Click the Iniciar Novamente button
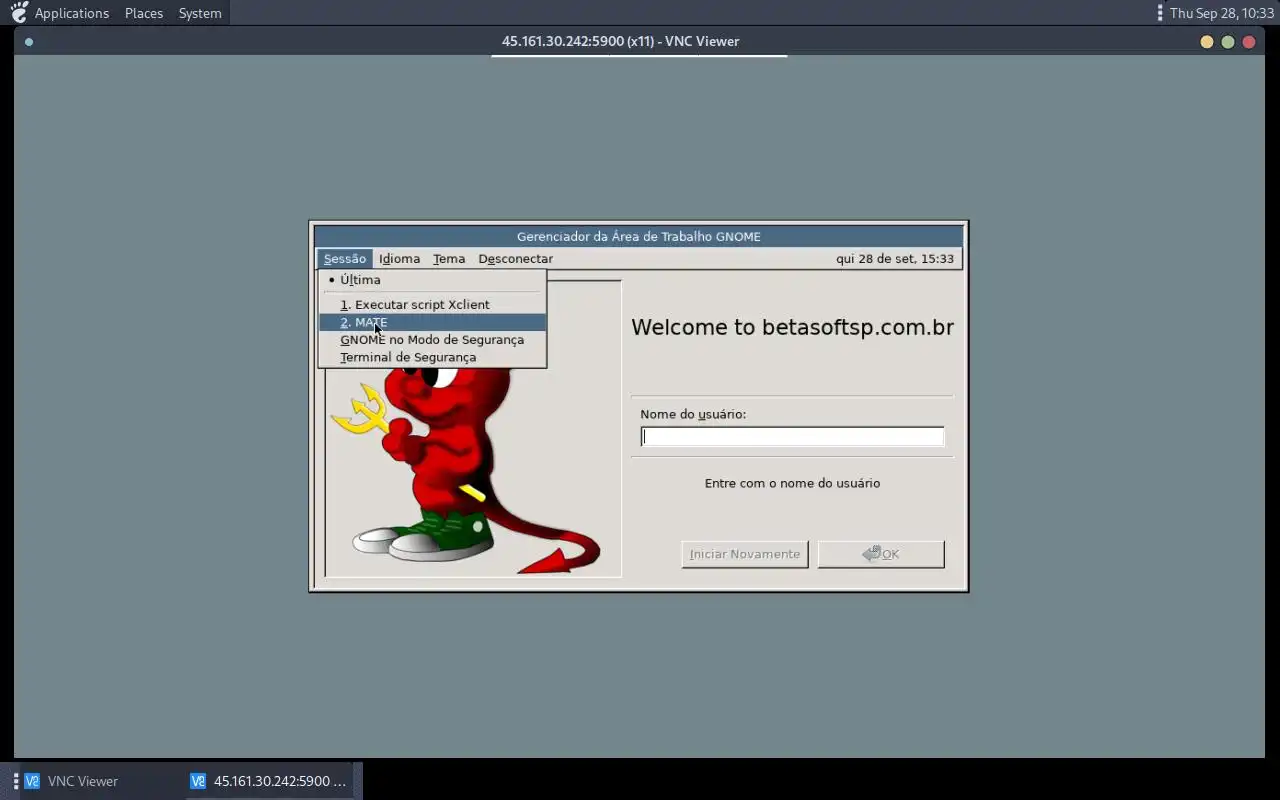Image resolution: width=1280 pixels, height=800 pixels. pyautogui.click(x=745, y=554)
